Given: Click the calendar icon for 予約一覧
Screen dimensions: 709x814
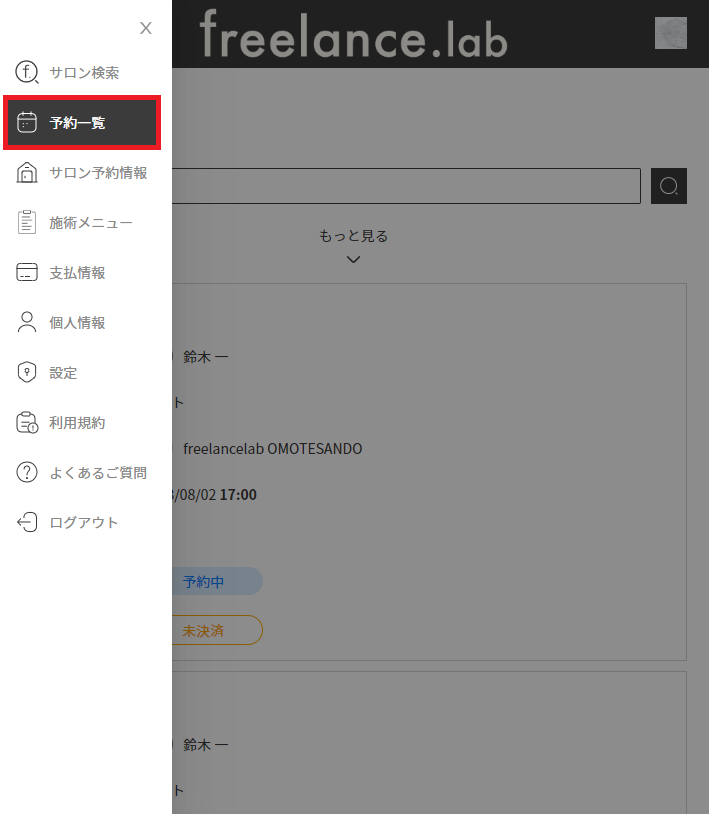Looking at the screenshot, I should tap(27, 123).
